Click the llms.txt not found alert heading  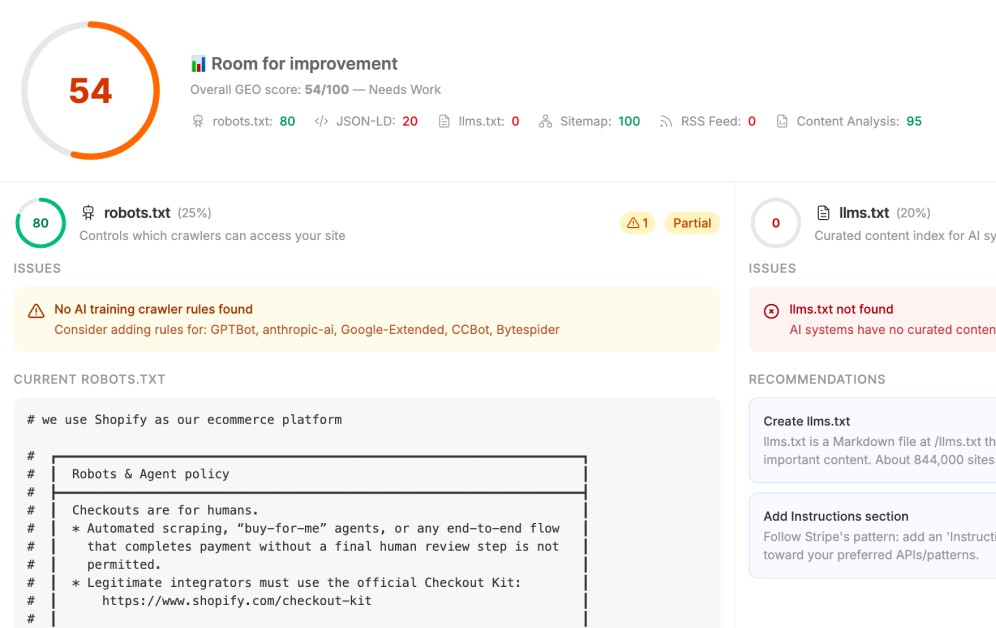pyautogui.click(x=841, y=309)
